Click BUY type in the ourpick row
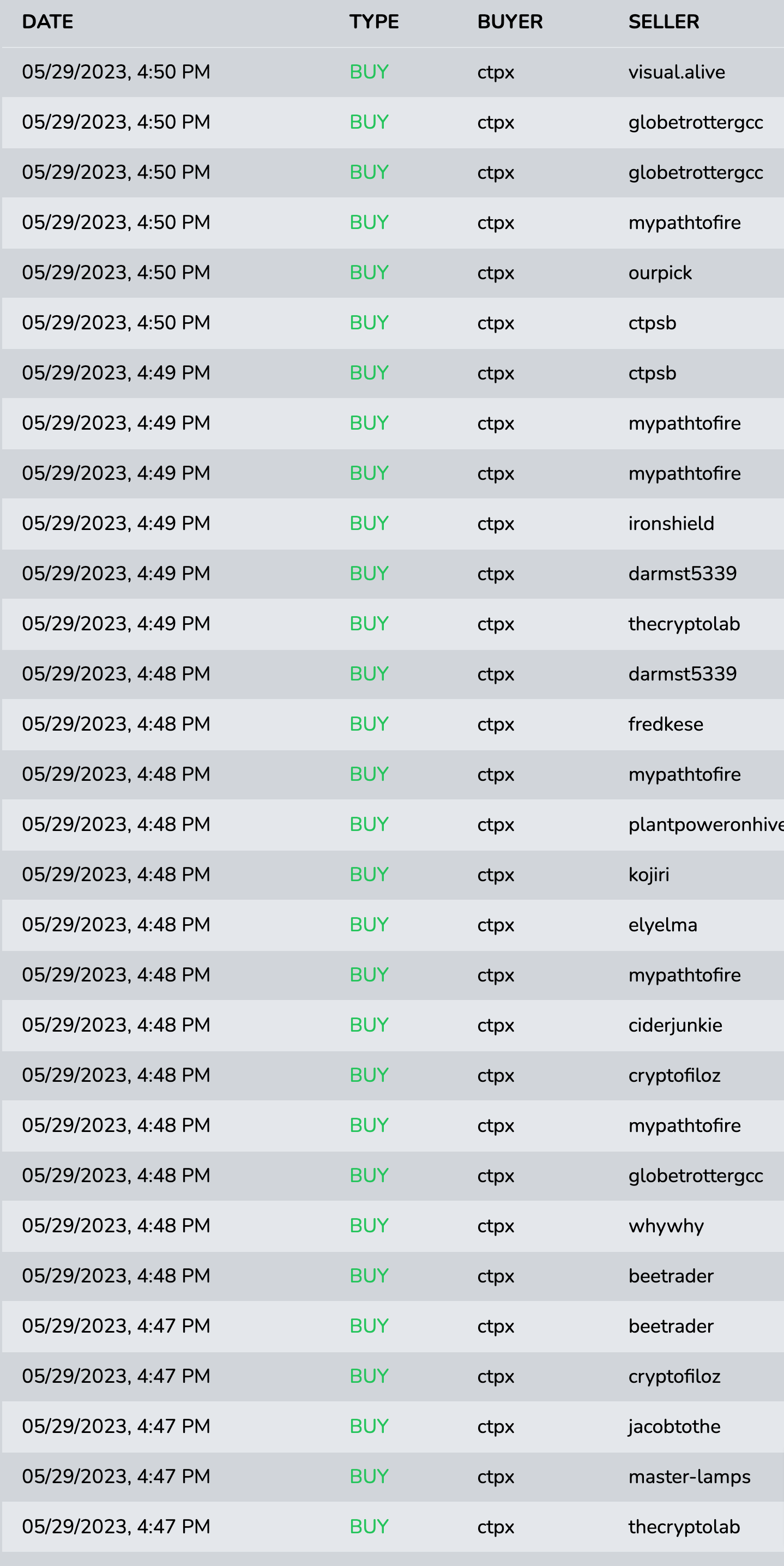This screenshot has height=1566, width=784. point(369,272)
